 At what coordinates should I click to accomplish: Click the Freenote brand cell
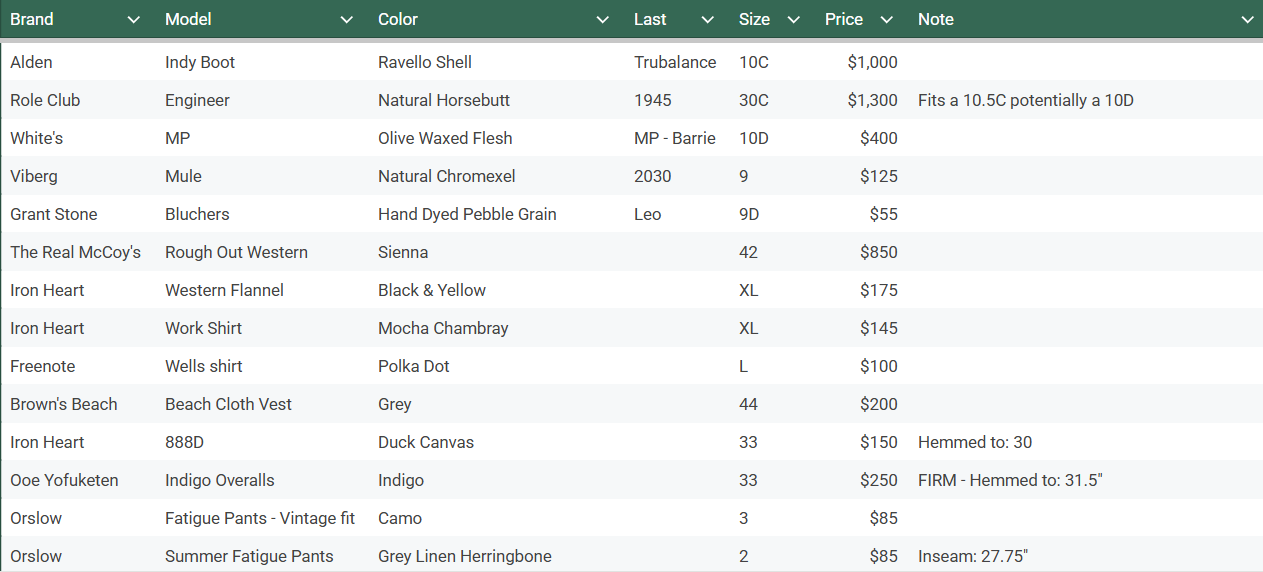point(43,366)
